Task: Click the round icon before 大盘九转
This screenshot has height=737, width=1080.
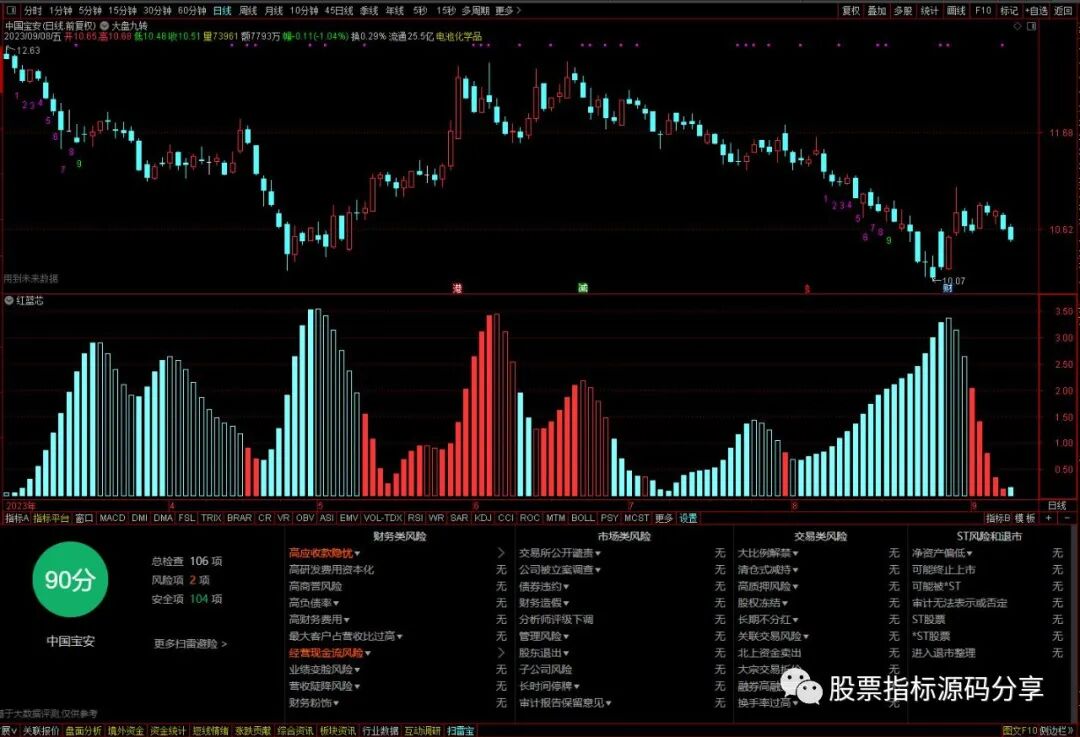Action: coord(105,25)
